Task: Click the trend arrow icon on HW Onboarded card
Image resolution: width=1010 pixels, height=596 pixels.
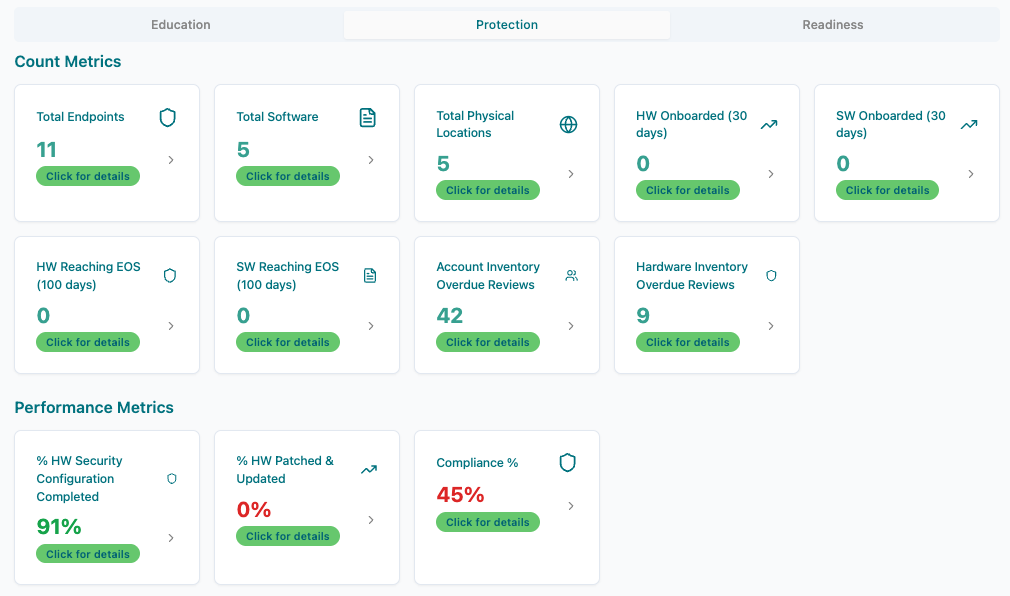Action: pos(768,125)
